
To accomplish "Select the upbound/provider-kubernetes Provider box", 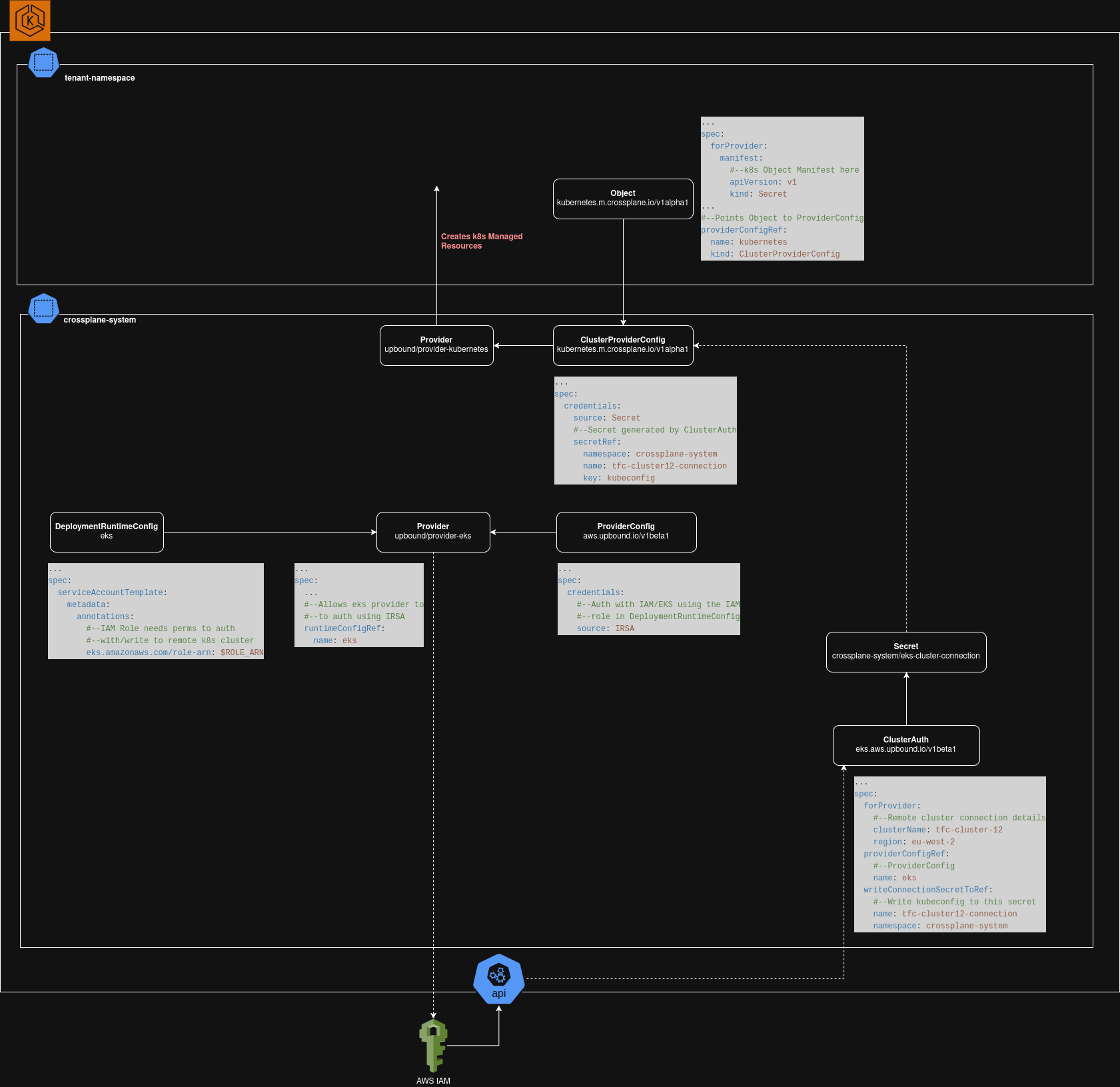I will pyautogui.click(x=436, y=345).
